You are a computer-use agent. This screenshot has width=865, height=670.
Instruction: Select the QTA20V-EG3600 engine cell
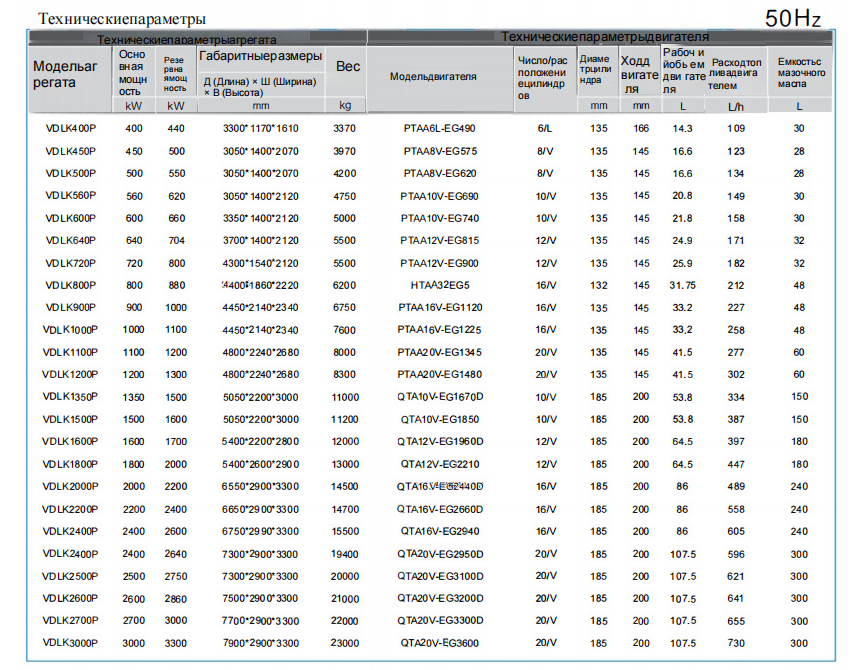pos(439,643)
